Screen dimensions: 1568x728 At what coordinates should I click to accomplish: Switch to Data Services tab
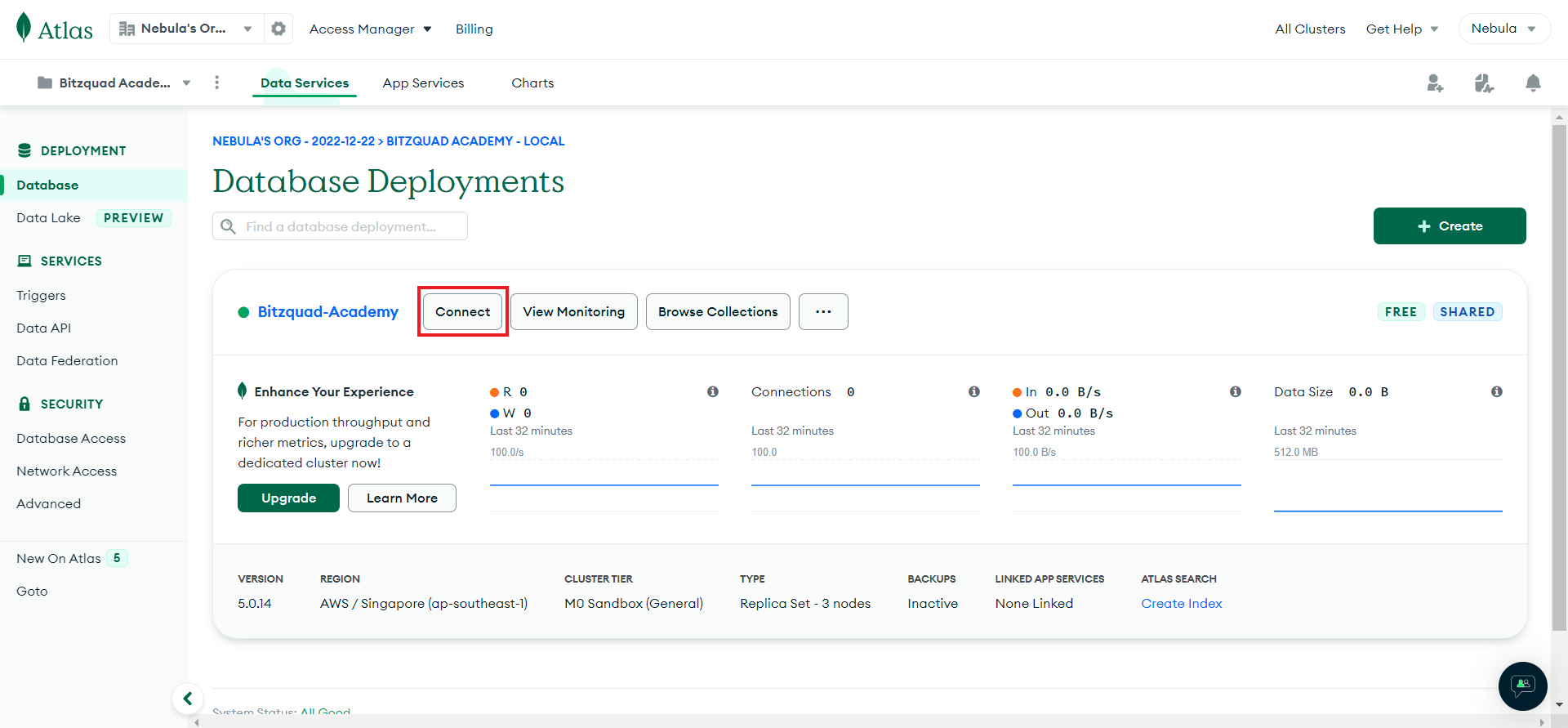point(305,83)
